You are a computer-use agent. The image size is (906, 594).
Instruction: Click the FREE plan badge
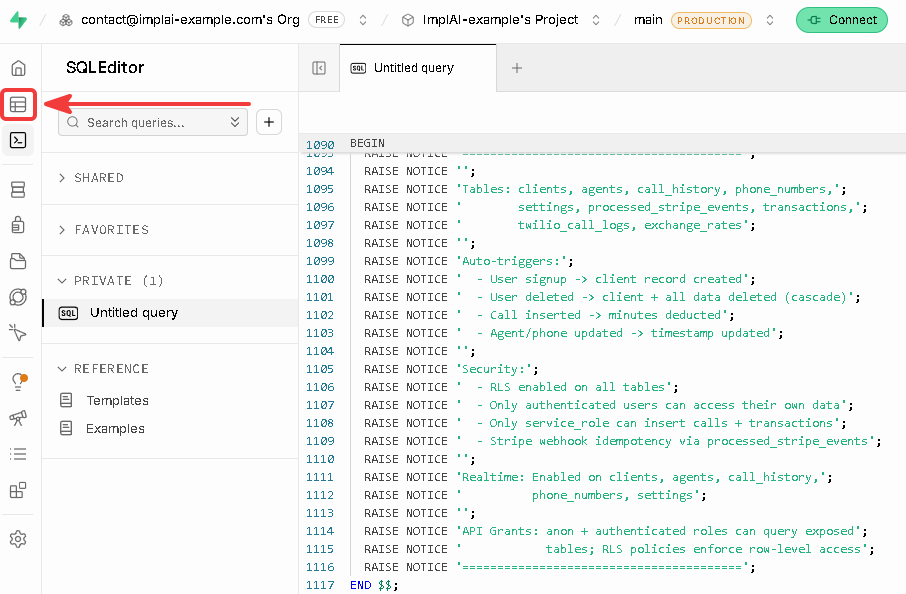(326, 20)
